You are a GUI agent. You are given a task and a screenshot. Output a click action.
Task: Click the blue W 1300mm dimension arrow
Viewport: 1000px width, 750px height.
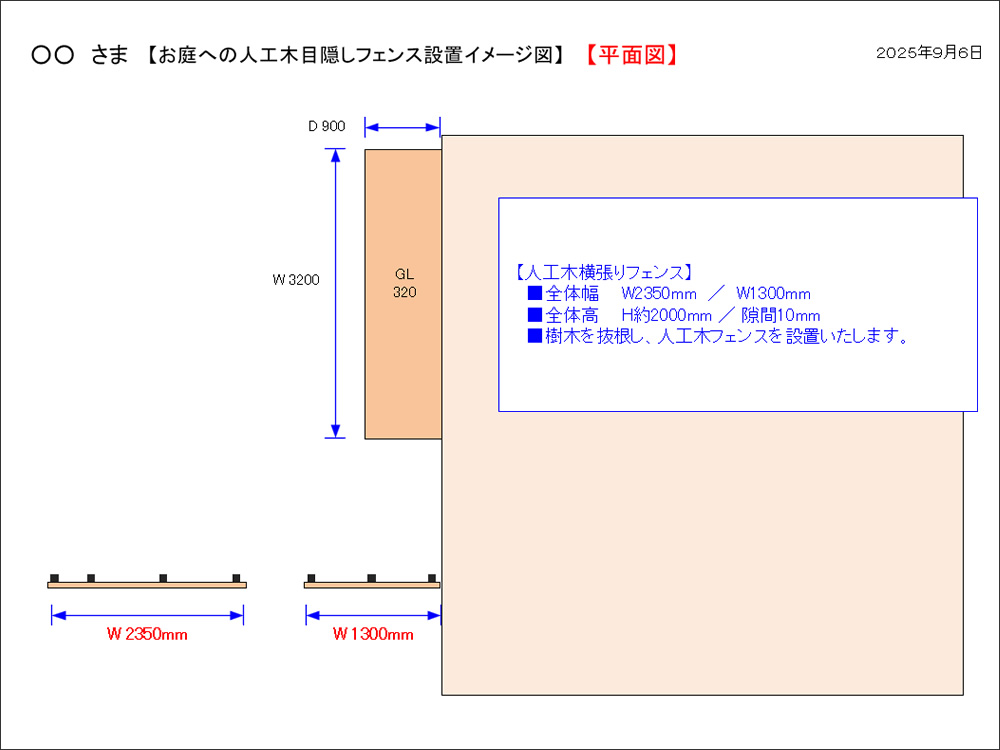tap(373, 615)
